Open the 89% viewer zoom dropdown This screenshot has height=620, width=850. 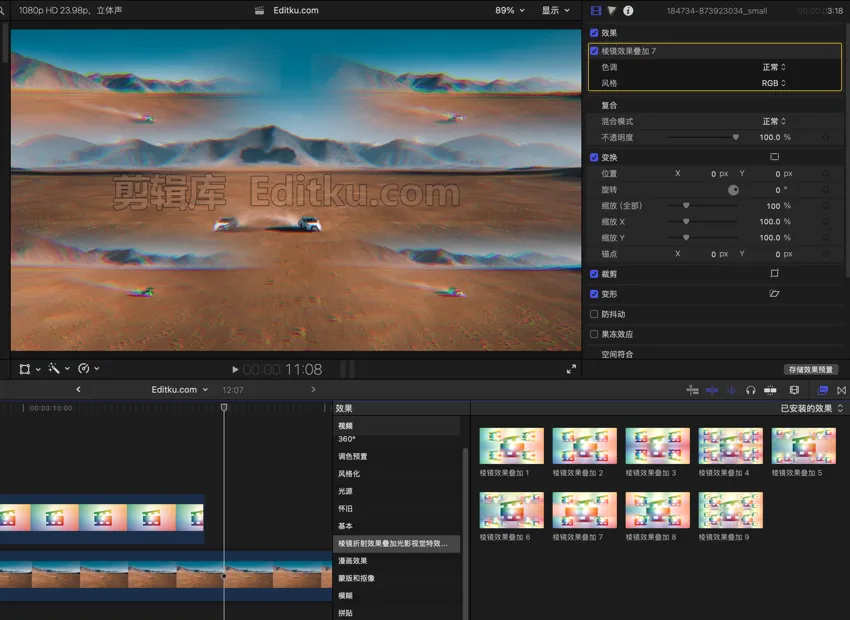point(509,11)
